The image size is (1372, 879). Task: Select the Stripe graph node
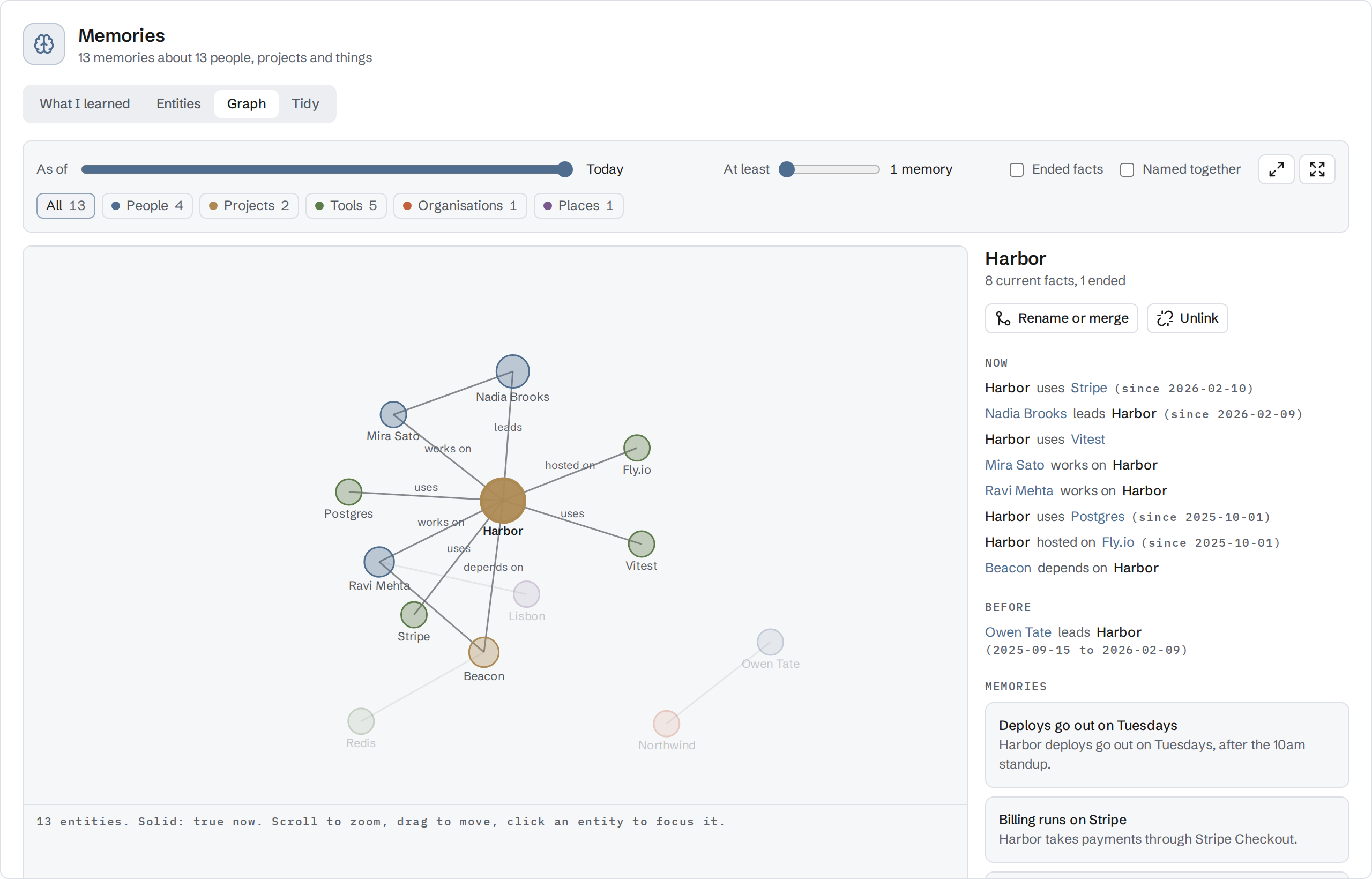[x=414, y=615]
